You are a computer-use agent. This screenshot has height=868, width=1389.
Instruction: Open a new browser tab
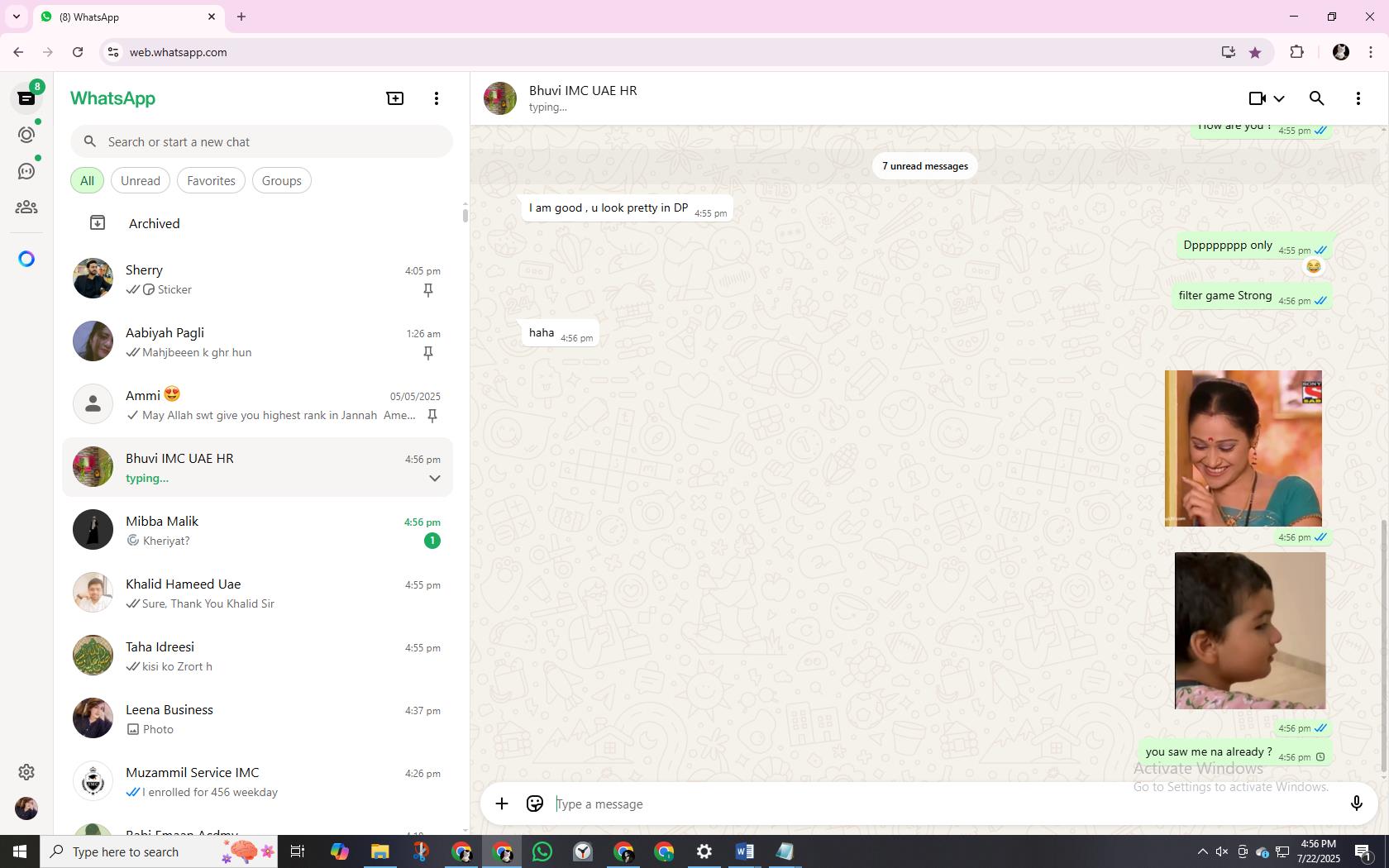[241, 17]
